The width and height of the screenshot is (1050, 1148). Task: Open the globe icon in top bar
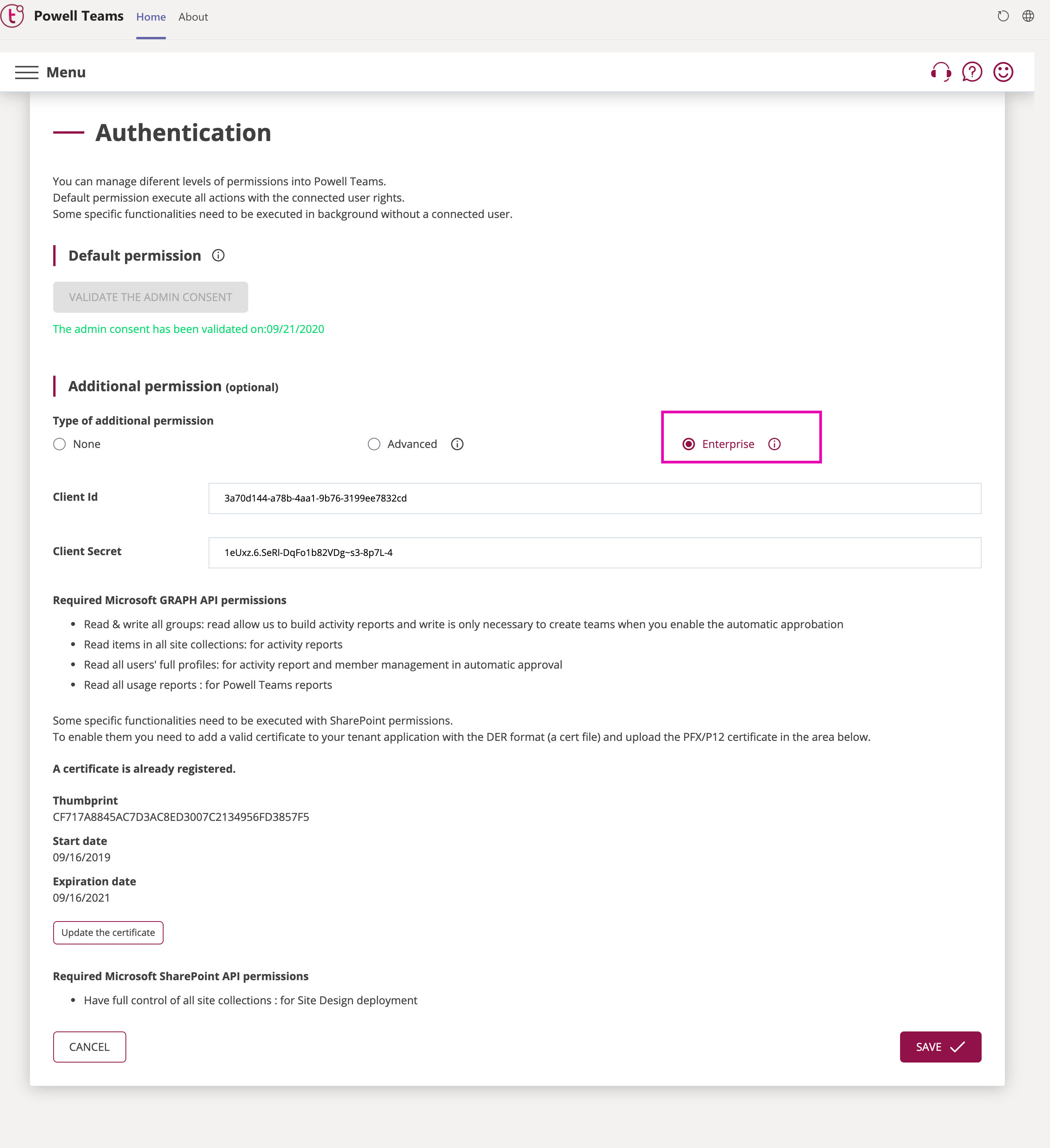[x=1028, y=16]
